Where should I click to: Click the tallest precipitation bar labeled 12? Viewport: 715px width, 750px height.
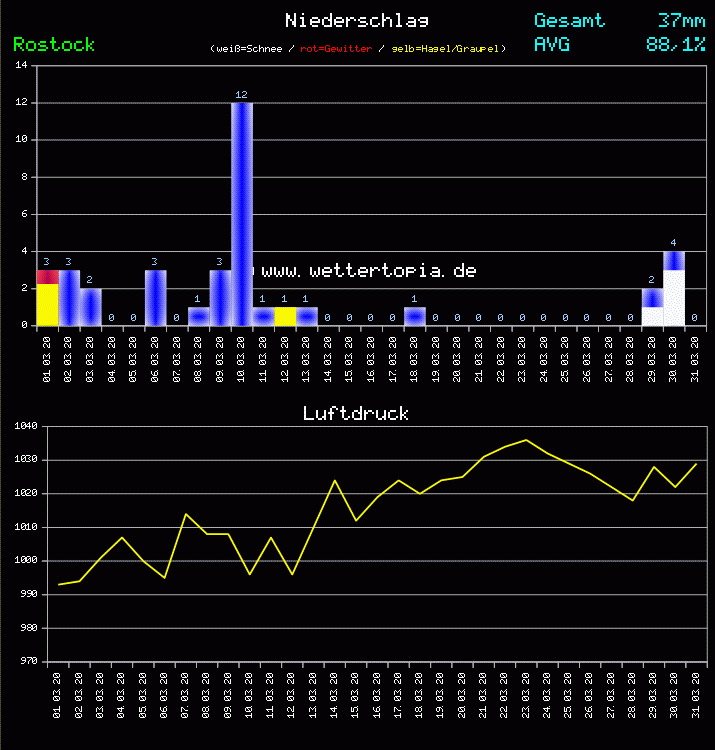pos(241,213)
